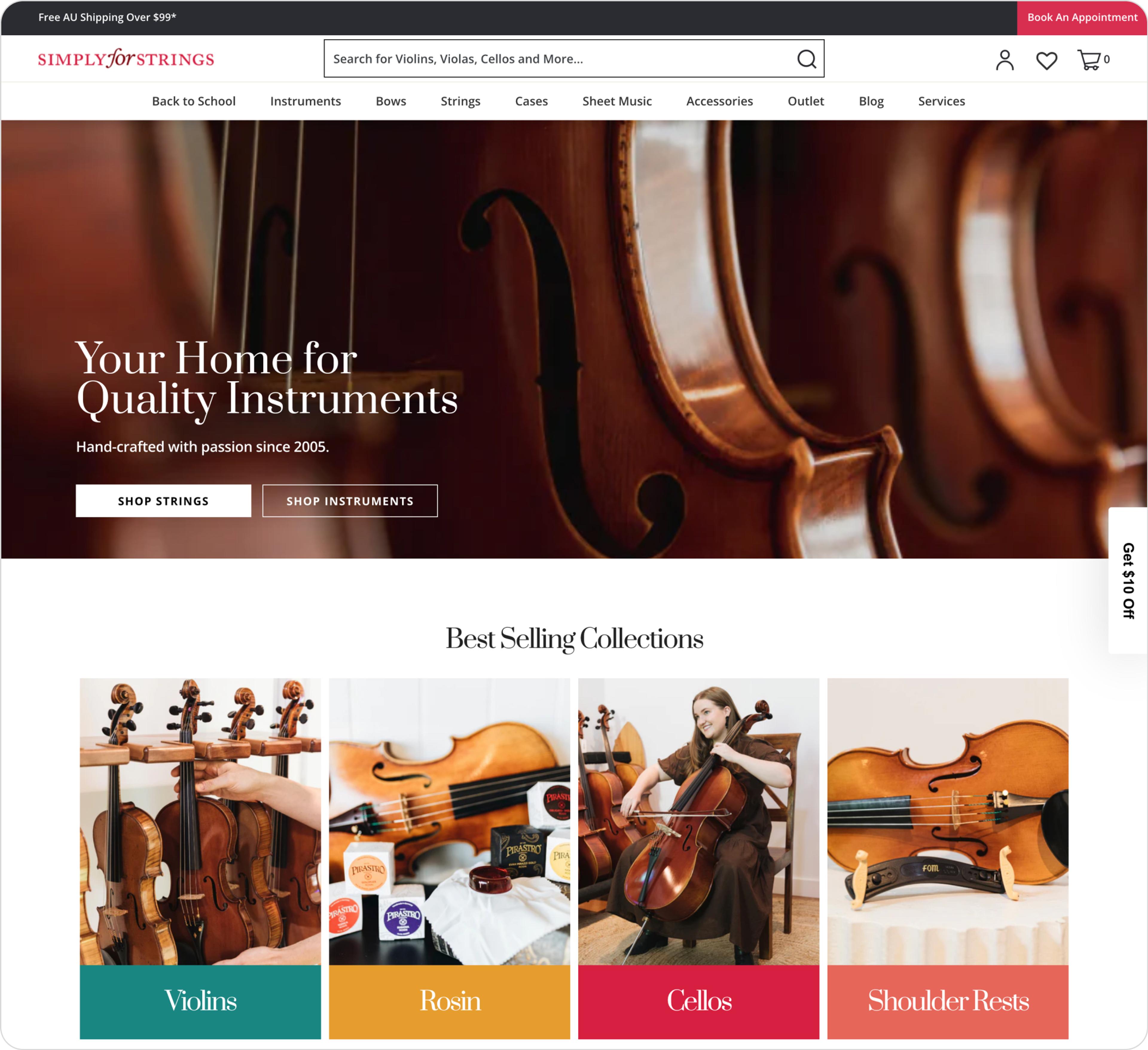Focus the Violins and Cellos search field
The height and width of the screenshot is (1050, 1148).
(x=574, y=59)
